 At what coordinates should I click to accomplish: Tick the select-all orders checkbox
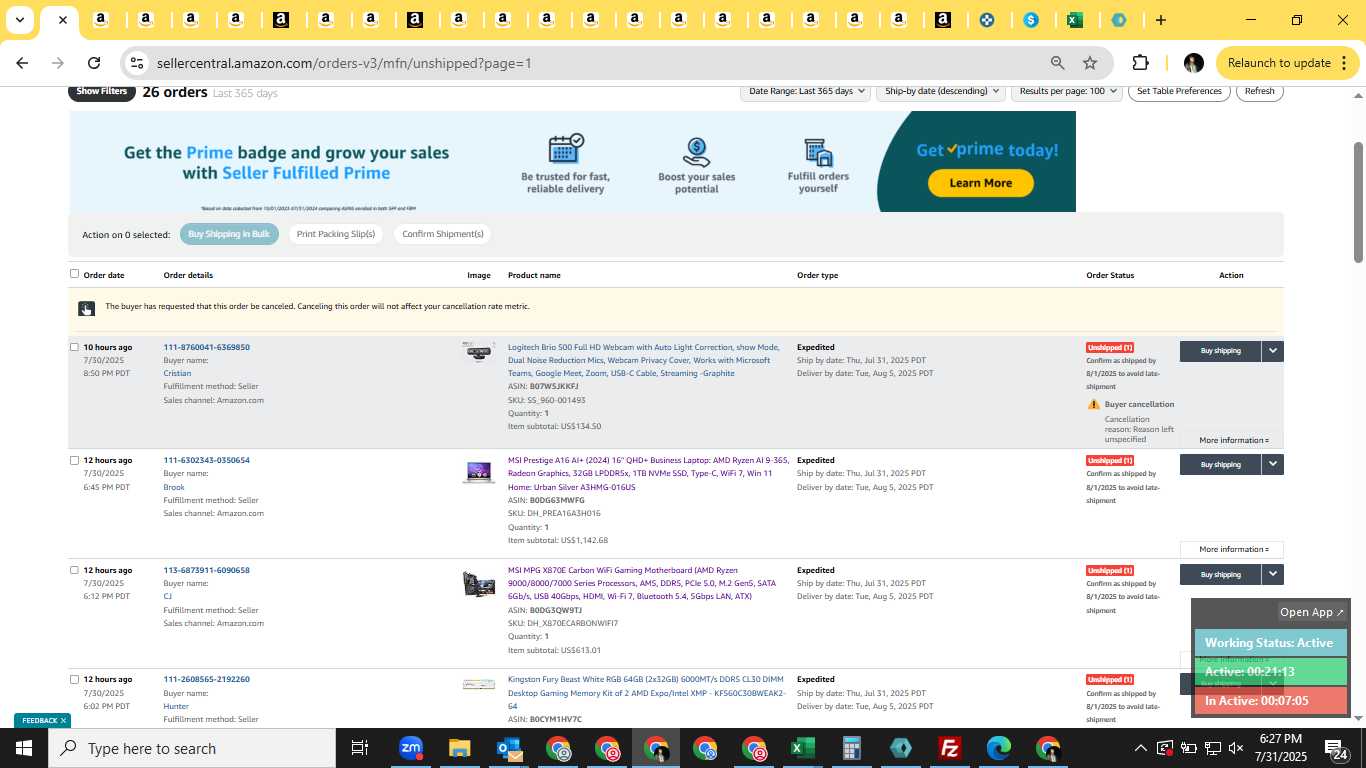74,274
